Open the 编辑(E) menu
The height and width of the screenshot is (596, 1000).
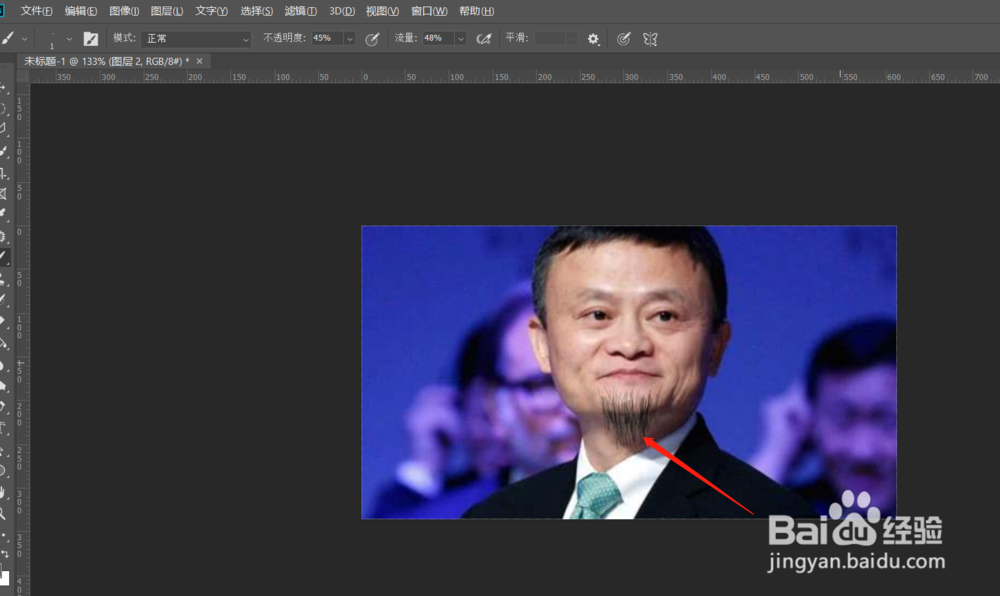[81, 11]
